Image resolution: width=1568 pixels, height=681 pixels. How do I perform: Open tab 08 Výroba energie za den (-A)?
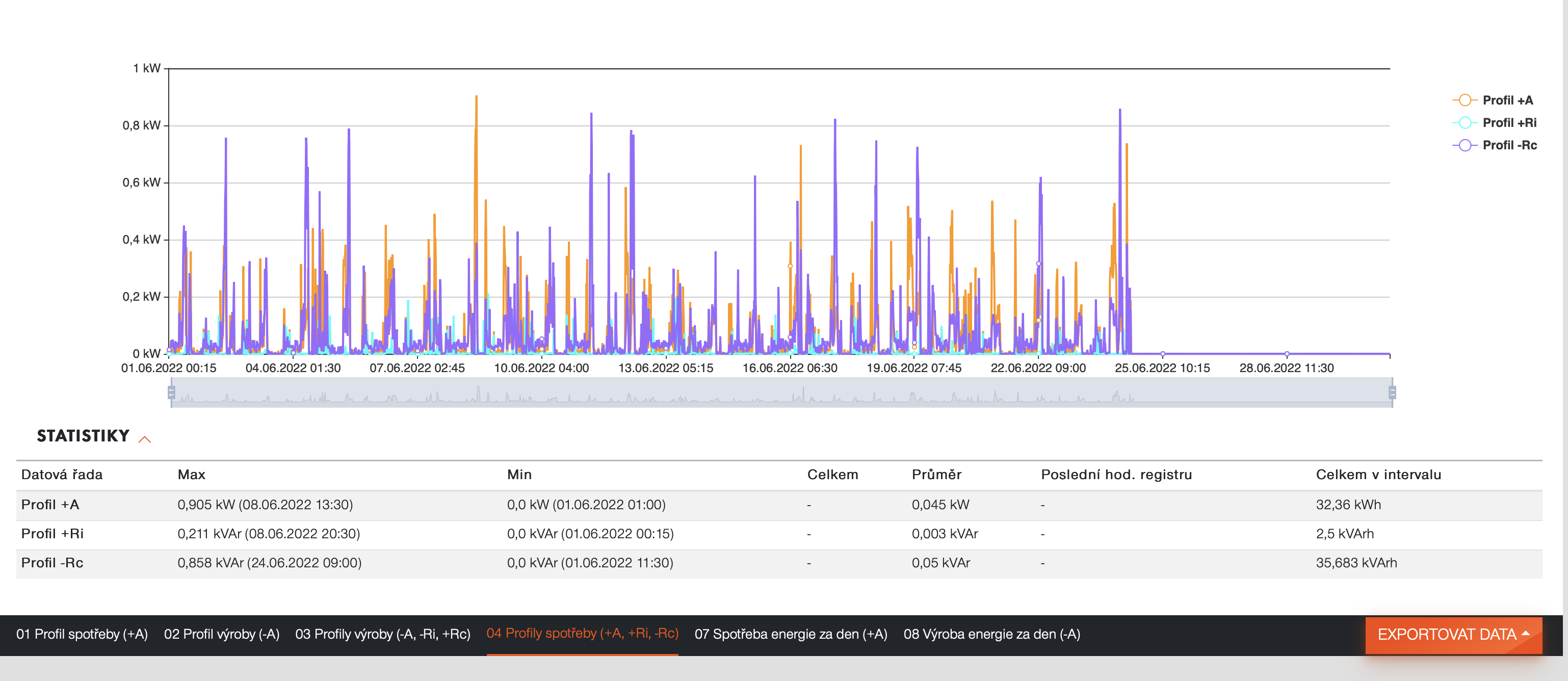pyautogui.click(x=991, y=634)
